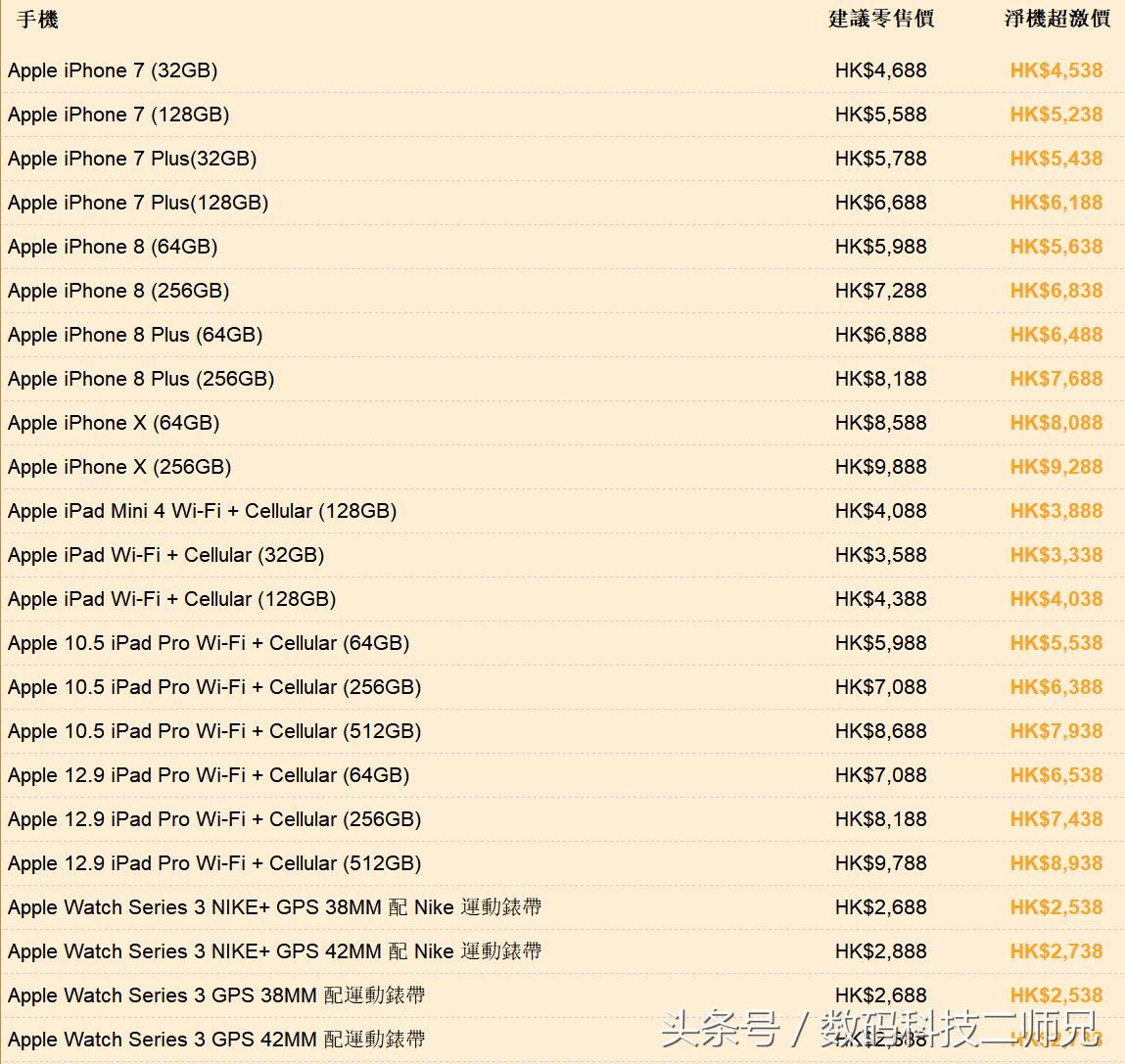Viewport: 1125px width, 1064px height.
Task: Select Apple iPhone 8 (256GB) product name
Action: click(118, 291)
